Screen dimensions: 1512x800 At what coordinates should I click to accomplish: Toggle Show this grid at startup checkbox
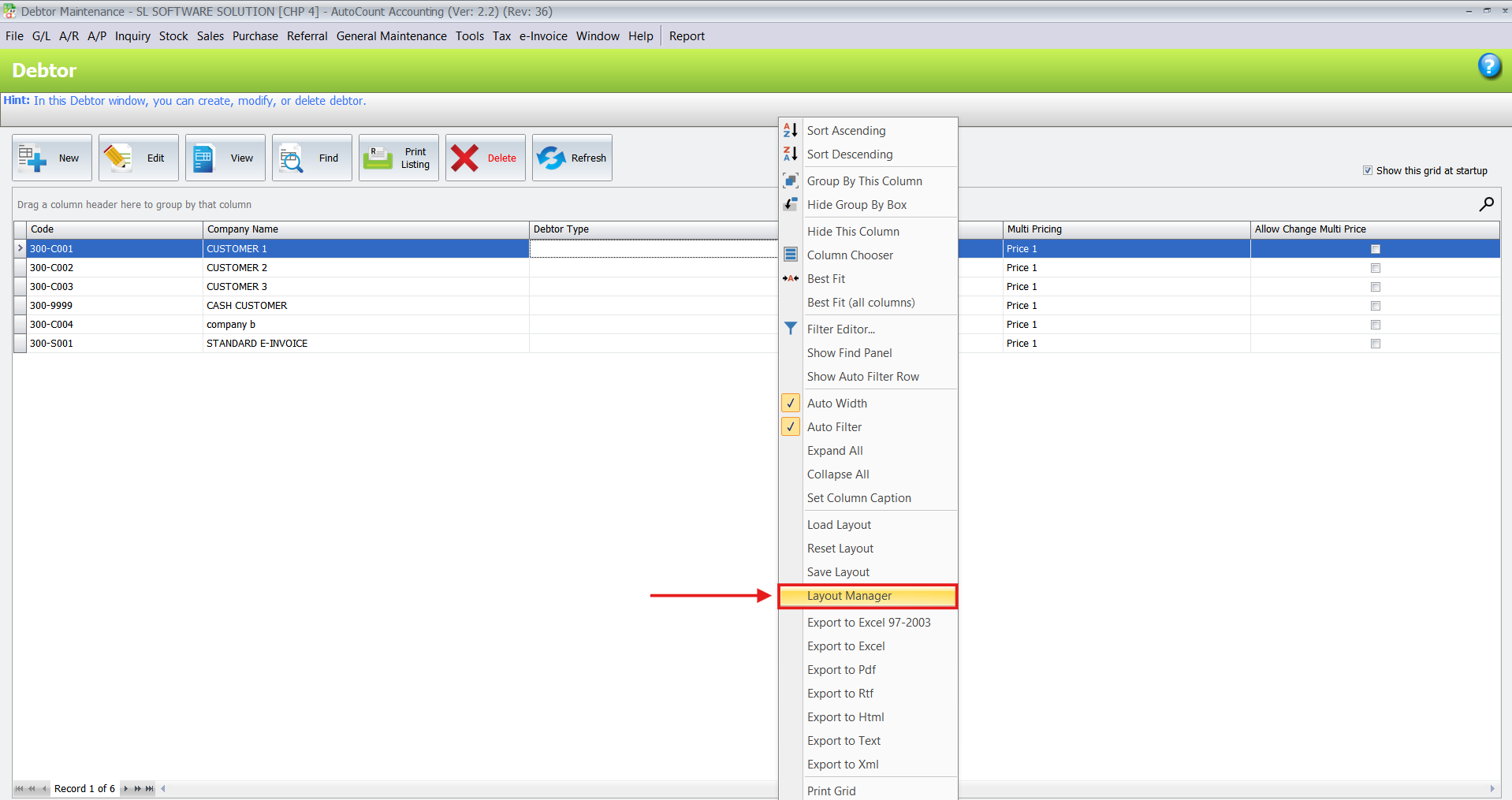click(1368, 171)
